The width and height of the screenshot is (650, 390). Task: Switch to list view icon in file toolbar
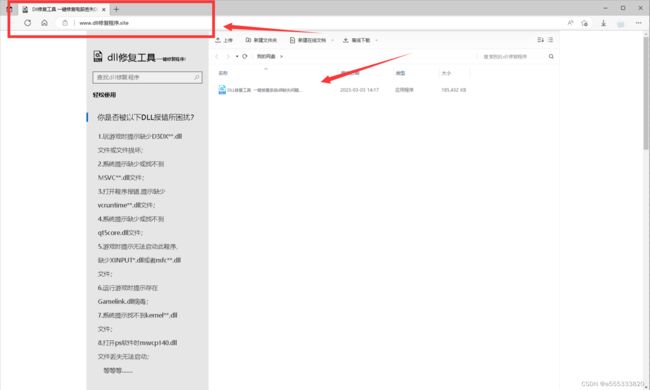point(551,40)
